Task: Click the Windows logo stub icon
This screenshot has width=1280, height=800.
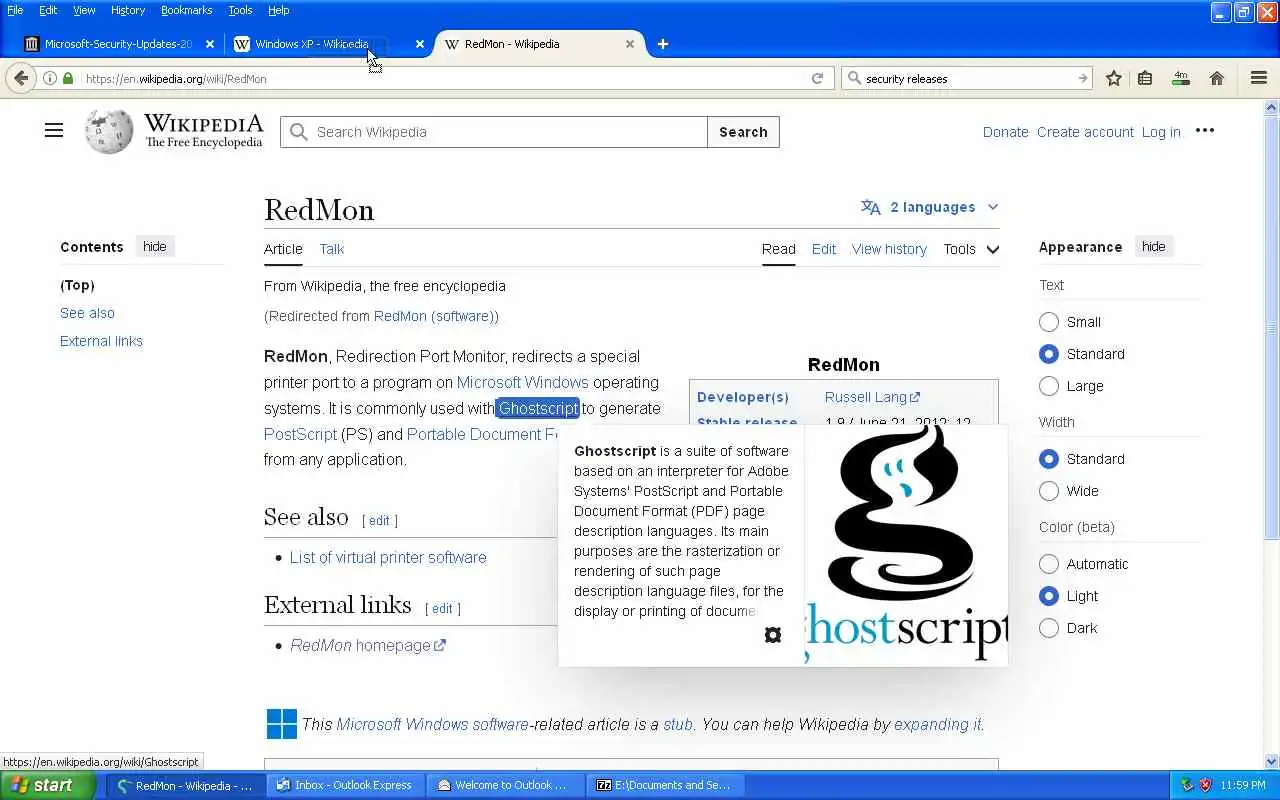Action: [x=282, y=724]
